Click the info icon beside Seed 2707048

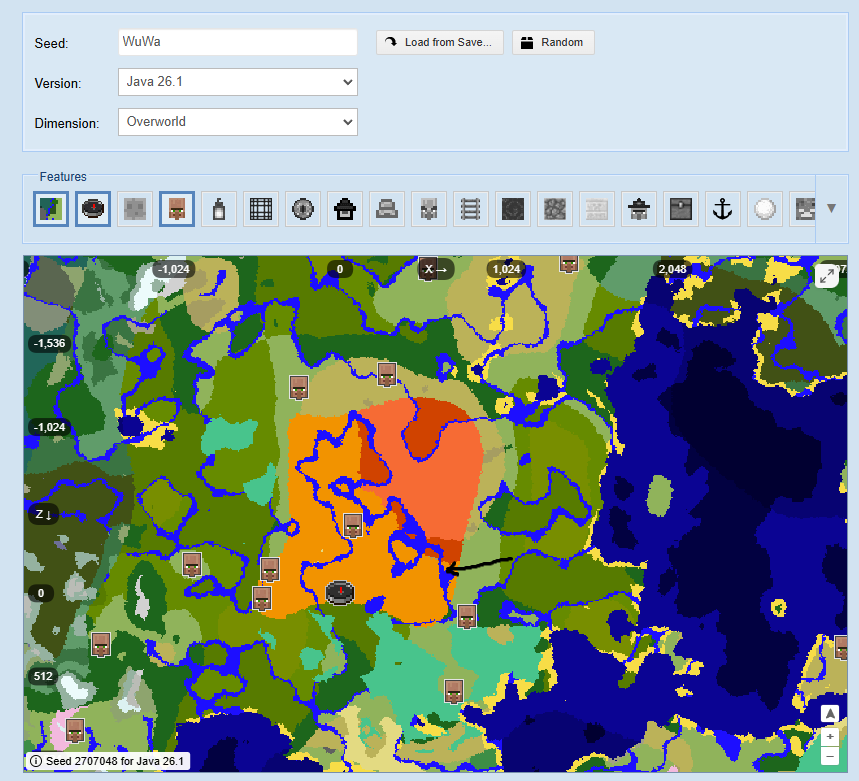click(36, 761)
